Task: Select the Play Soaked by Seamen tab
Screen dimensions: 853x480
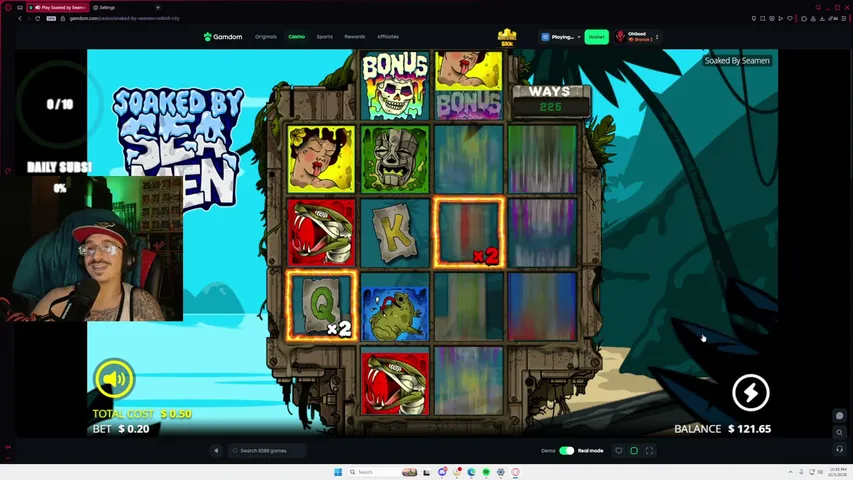Action: point(59,8)
